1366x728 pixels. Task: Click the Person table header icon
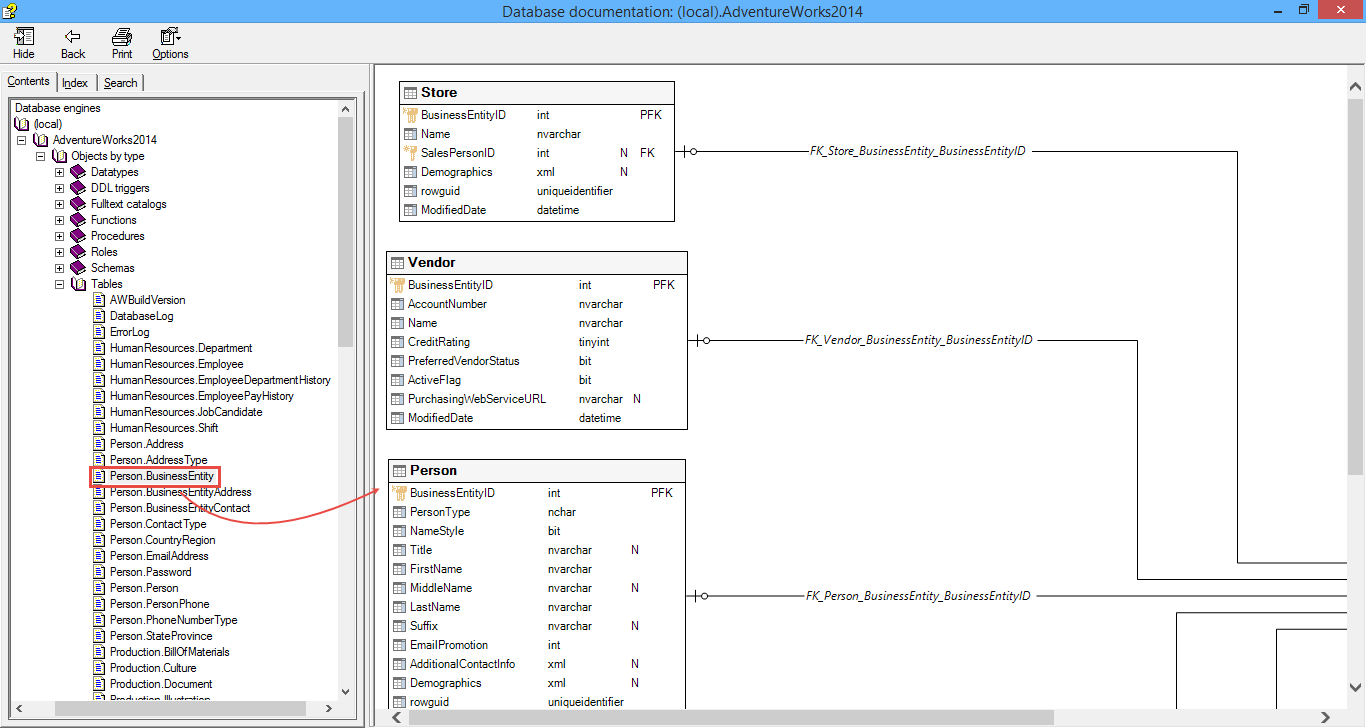[x=399, y=471]
